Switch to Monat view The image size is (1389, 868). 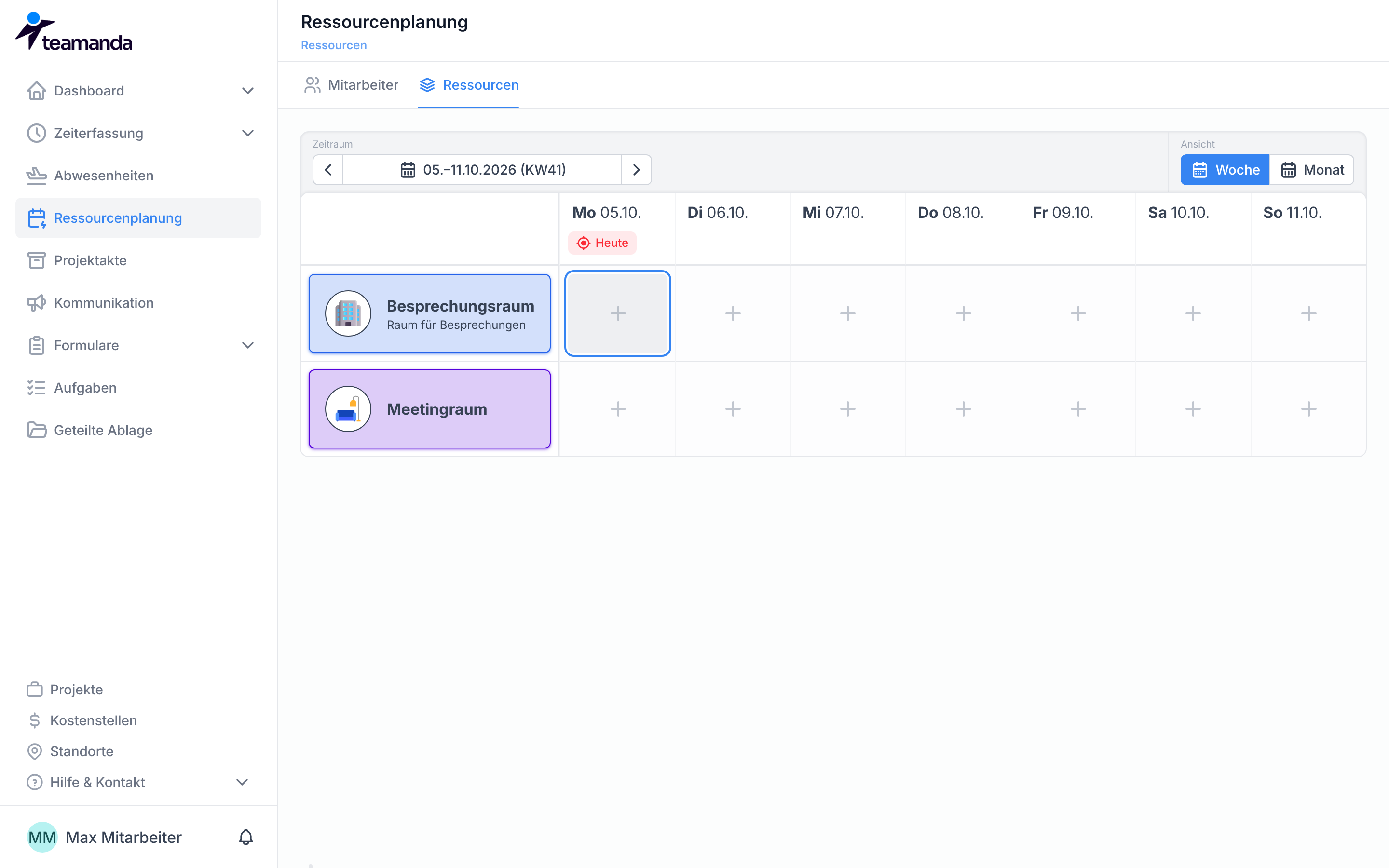pos(1311,170)
